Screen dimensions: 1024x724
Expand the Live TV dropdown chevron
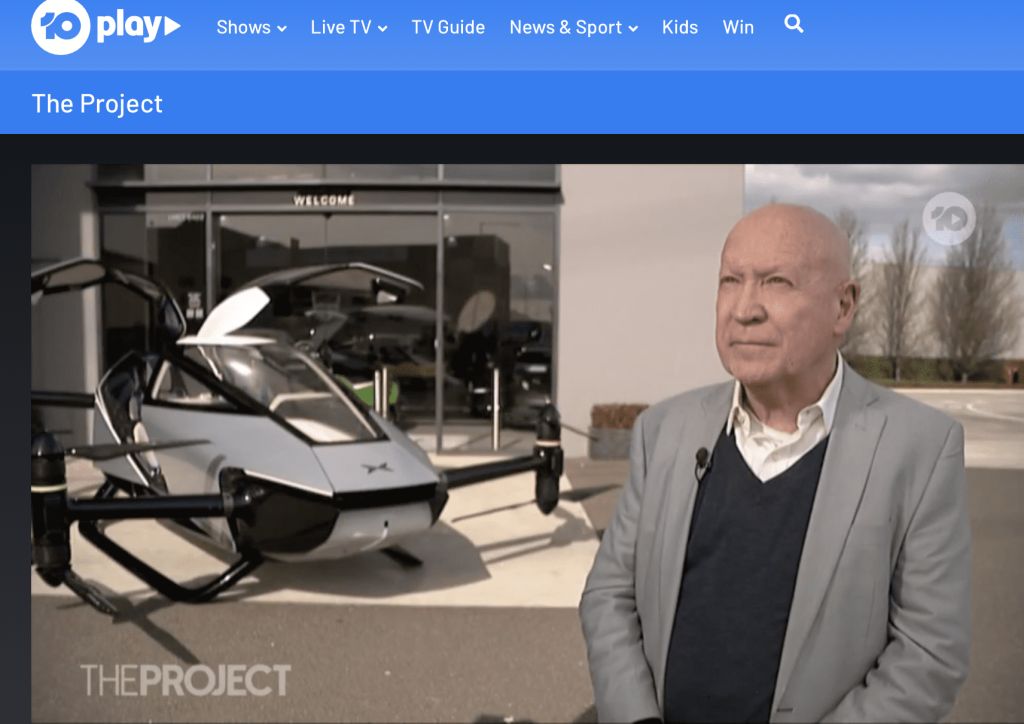382,29
